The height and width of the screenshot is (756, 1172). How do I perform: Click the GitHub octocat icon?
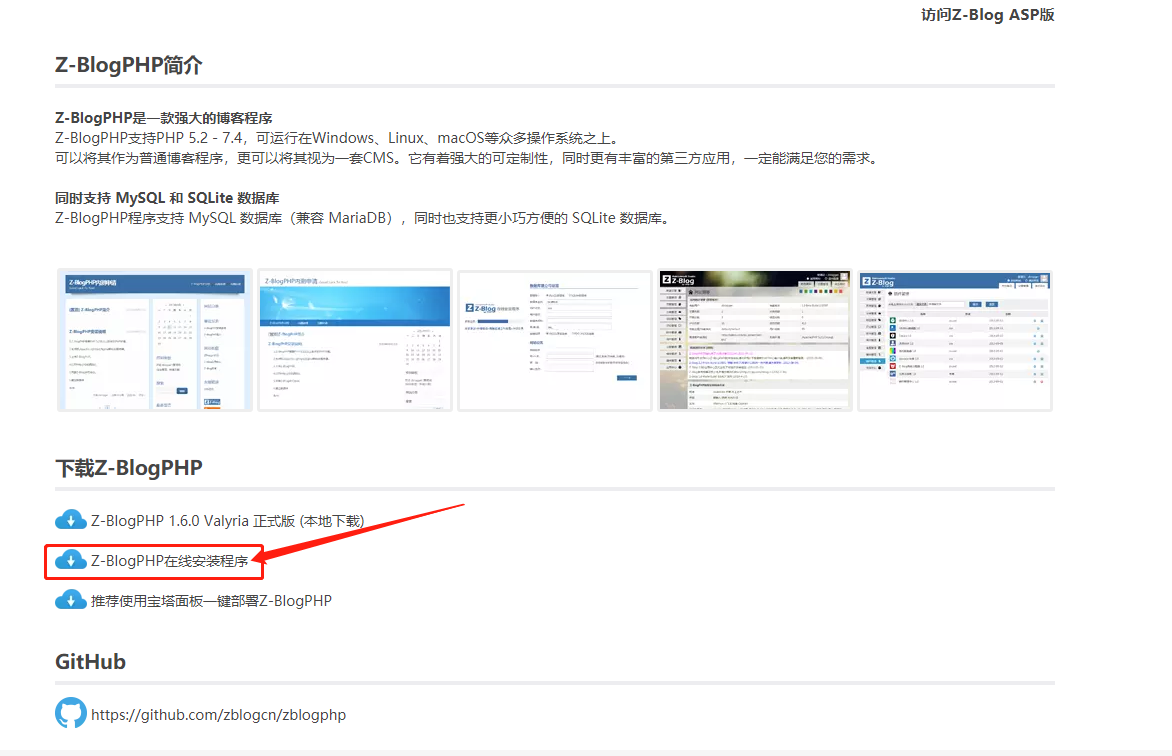[x=71, y=713]
